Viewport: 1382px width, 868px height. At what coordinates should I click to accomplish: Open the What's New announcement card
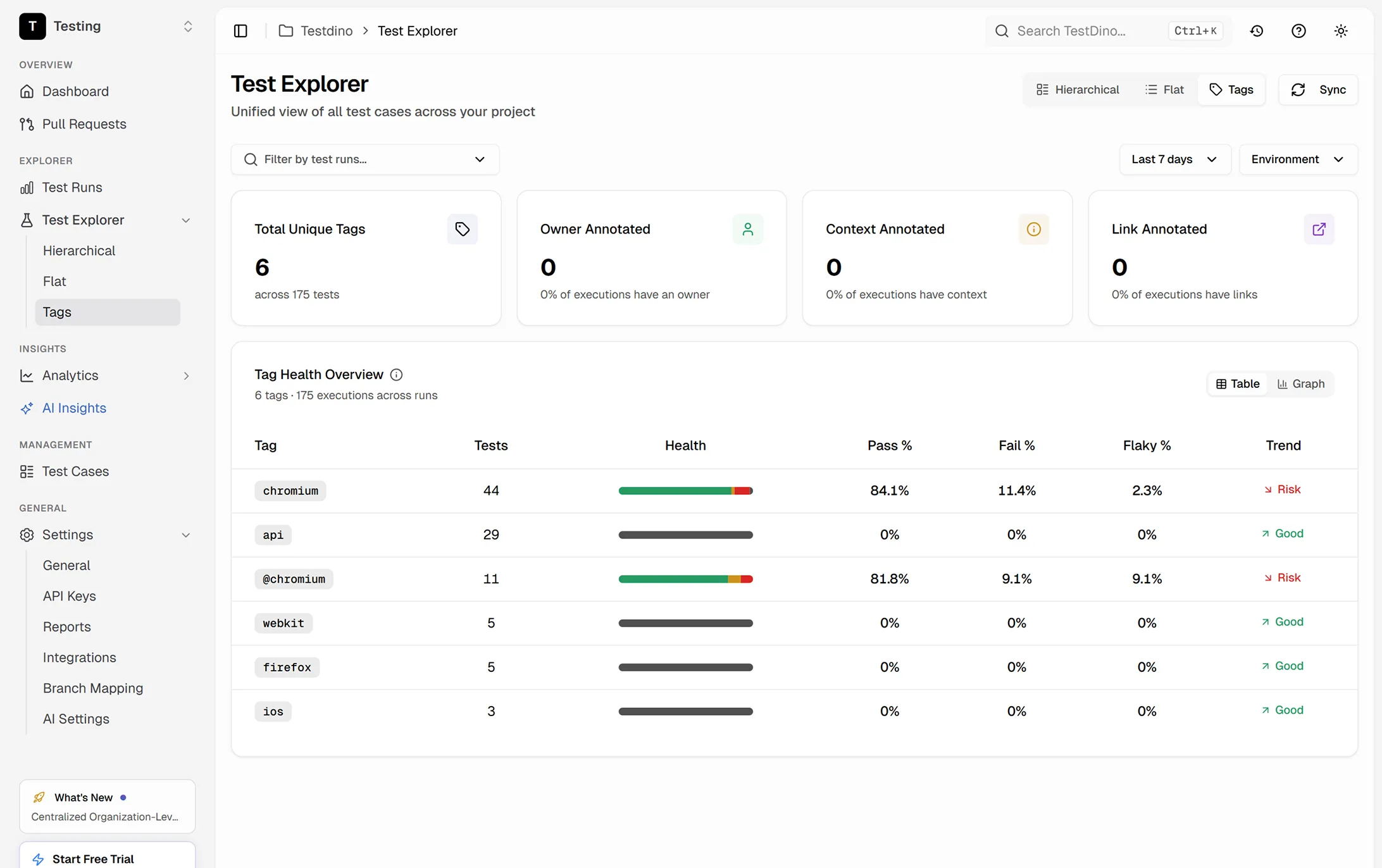(107, 806)
